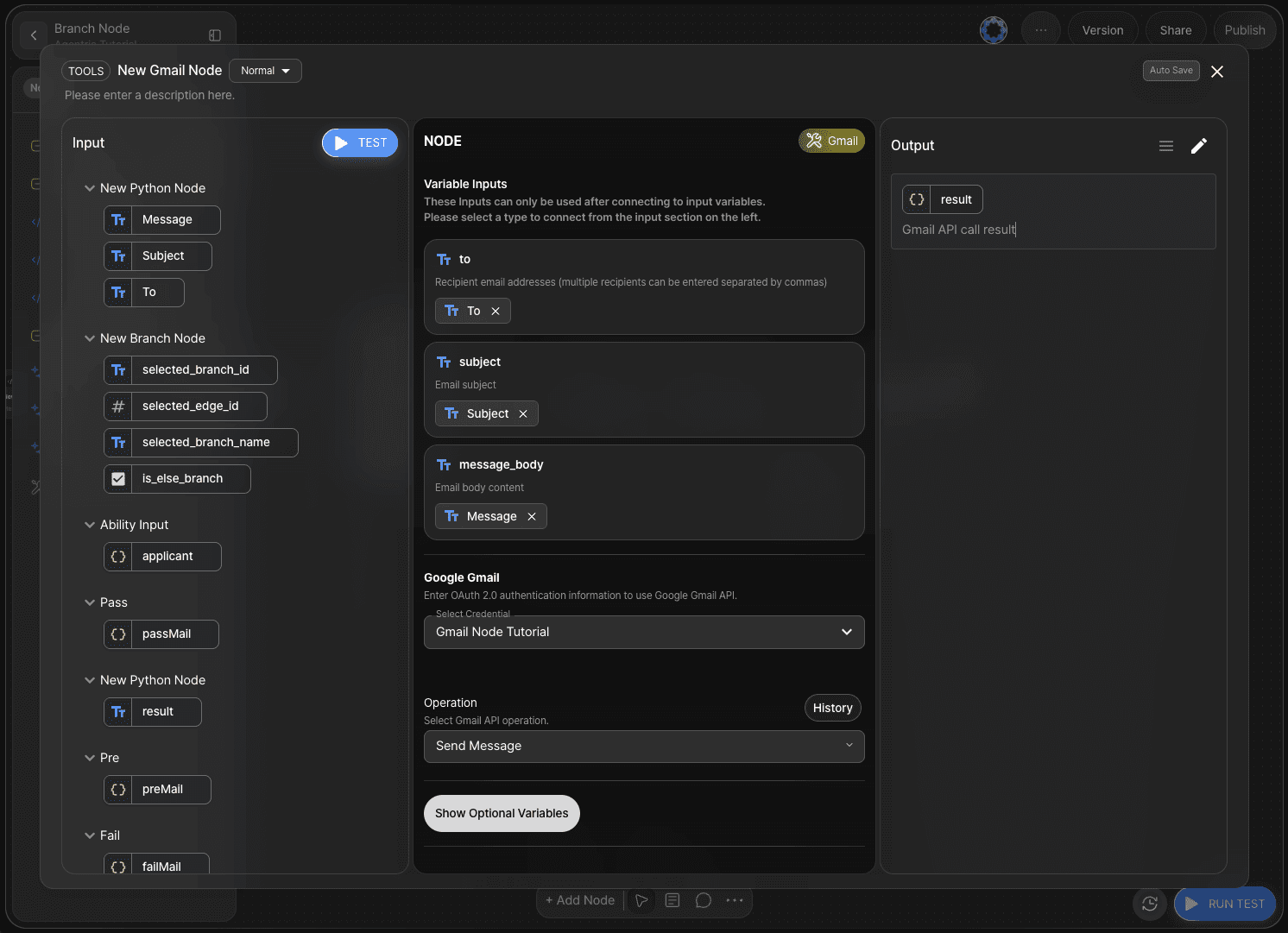Collapse the Pass group
Screen dimensions: 1288x933
[90, 602]
